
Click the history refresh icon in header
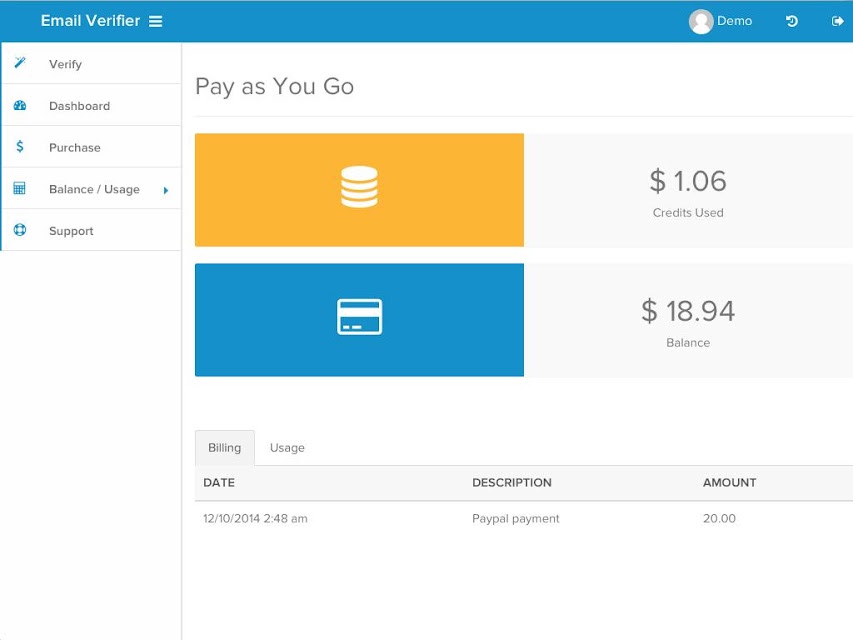(792, 21)
